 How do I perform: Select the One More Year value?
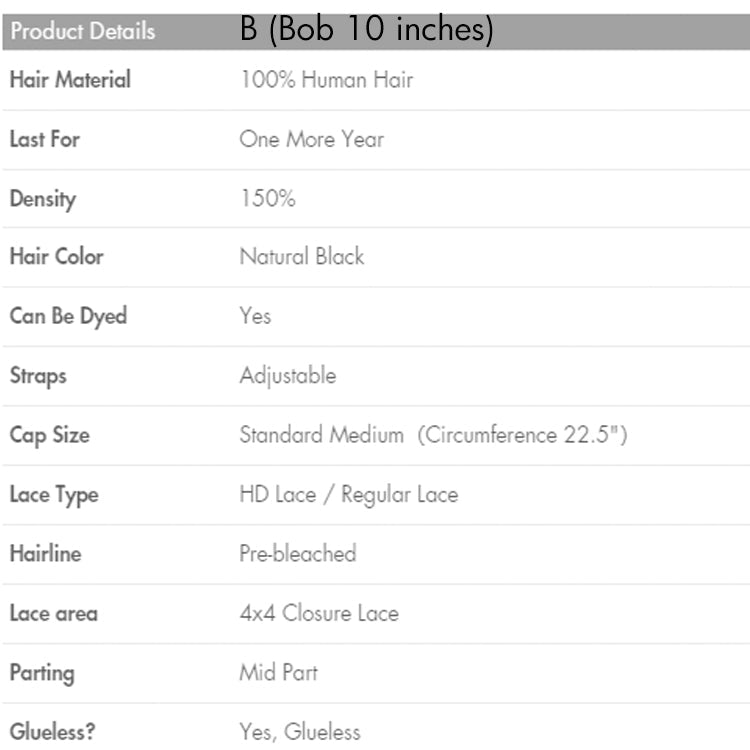click(x=311, y=139)
